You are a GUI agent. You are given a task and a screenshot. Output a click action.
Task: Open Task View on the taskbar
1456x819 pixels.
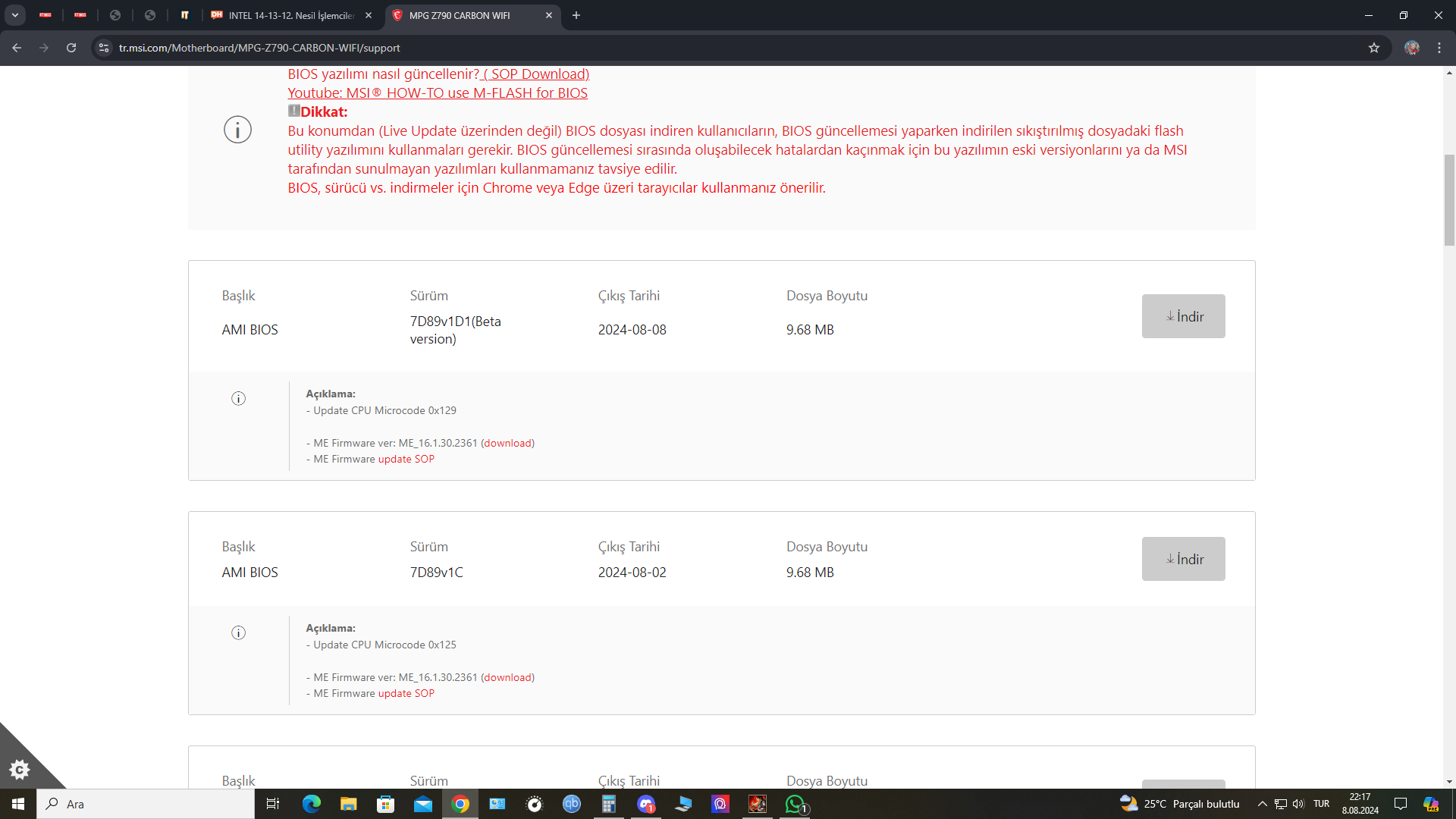(x=273, y=804)
